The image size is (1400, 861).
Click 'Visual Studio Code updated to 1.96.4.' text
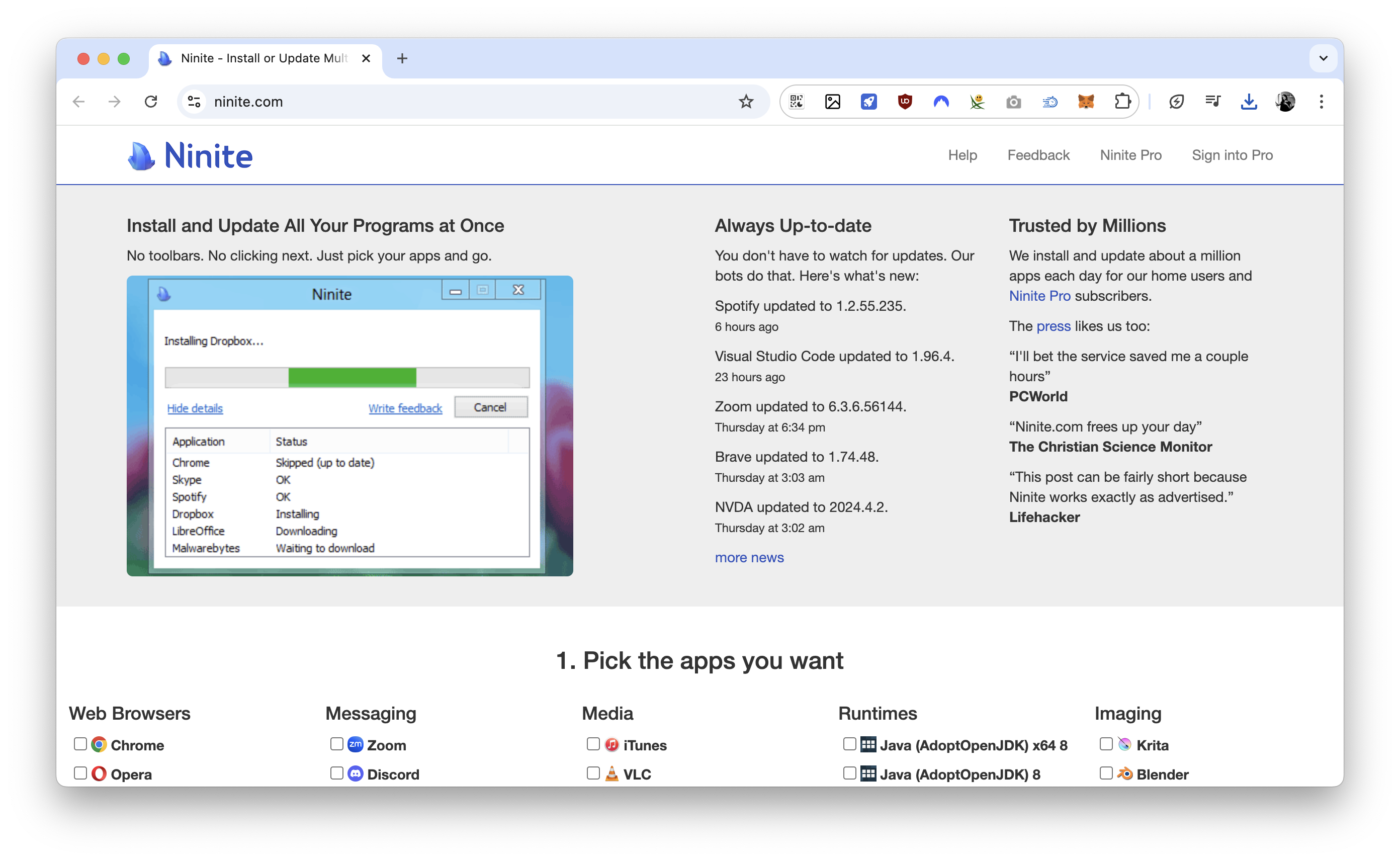pos(835,356)
